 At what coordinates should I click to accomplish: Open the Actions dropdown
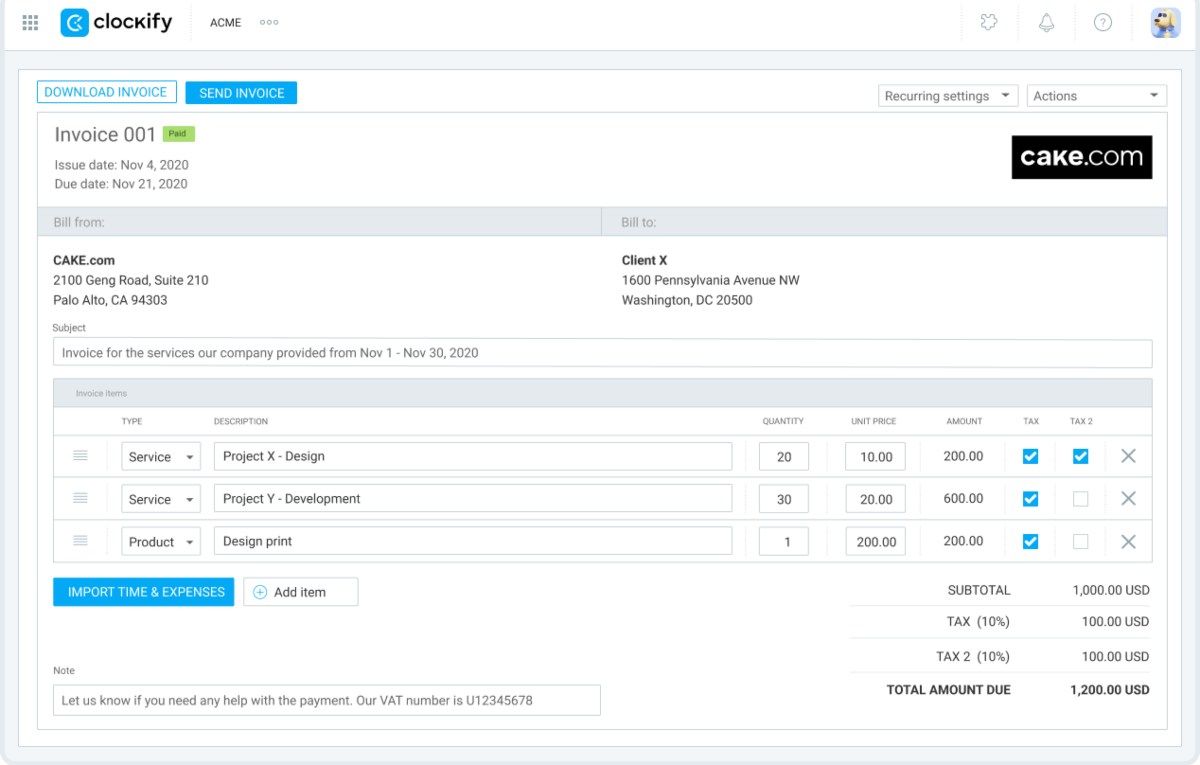pos(1097,96)
